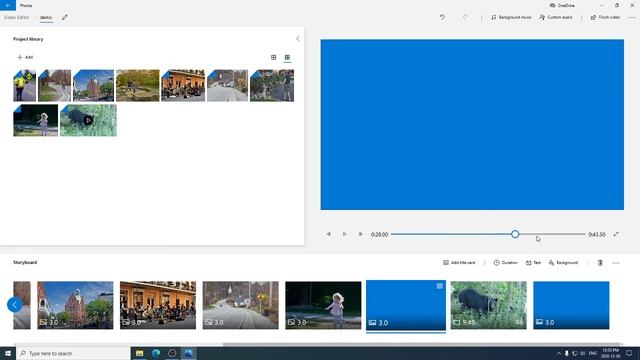Add media to the project library
This screenshot has height=360, width=640.
(x=25, y=57)
